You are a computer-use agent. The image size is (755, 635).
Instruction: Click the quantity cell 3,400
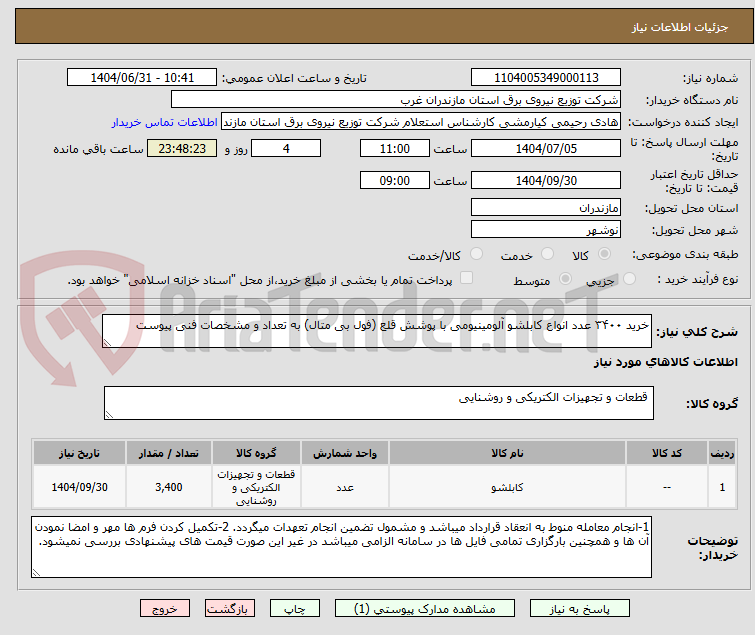point(169,487)
